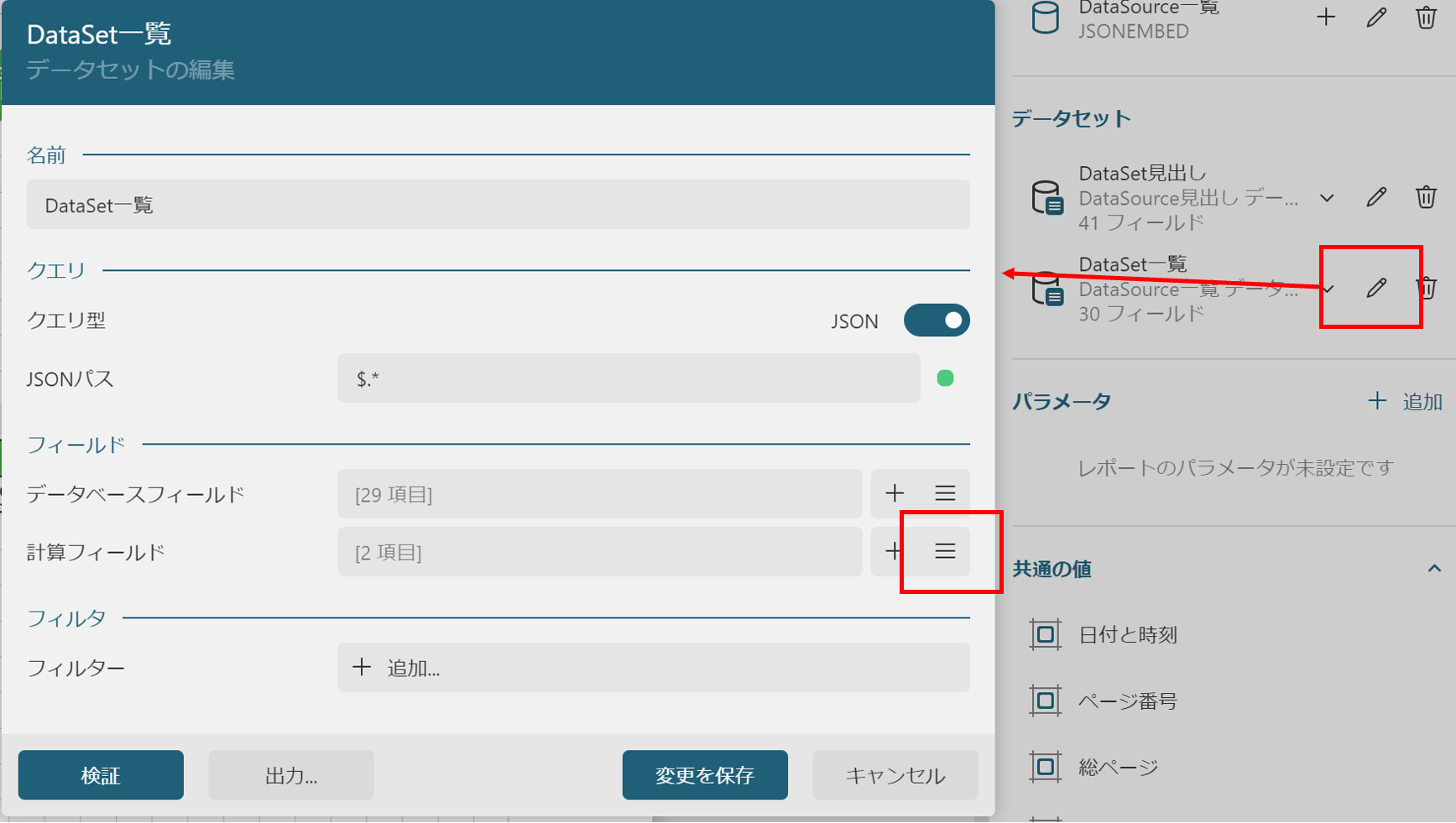Add a dataset to DataSource一覧

[x=1326, y=17]
